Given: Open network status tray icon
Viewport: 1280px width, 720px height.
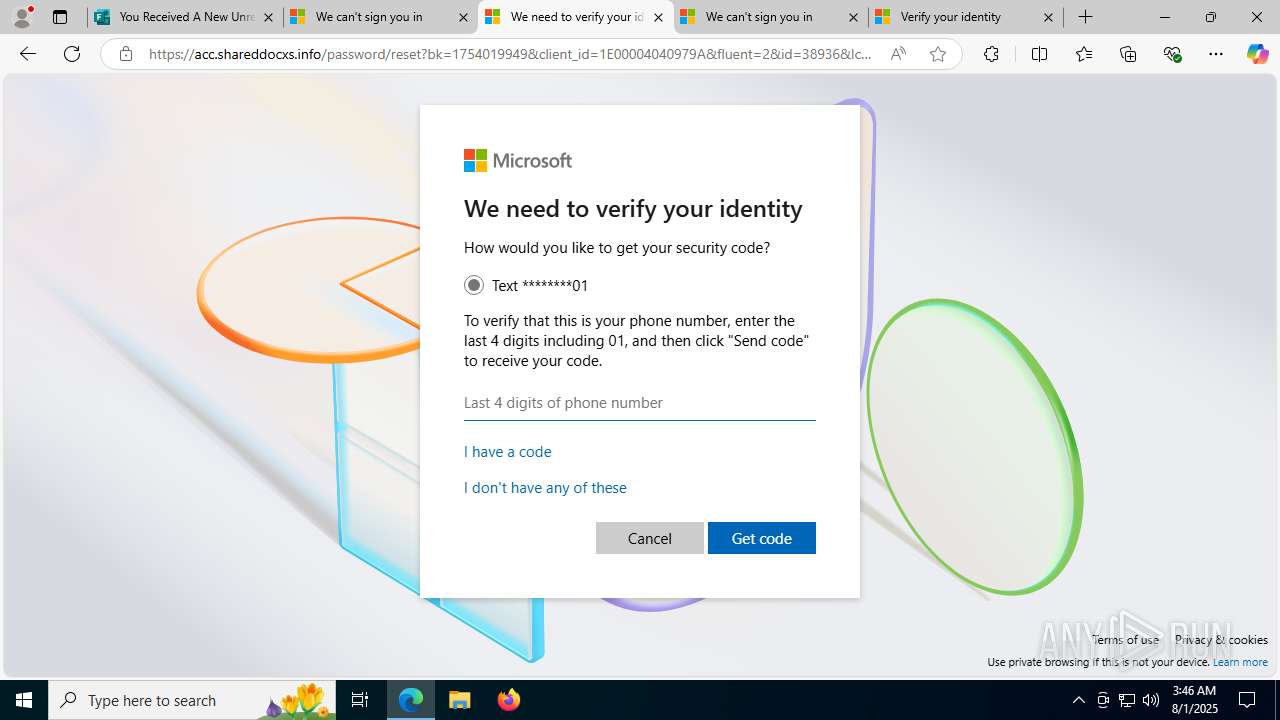Looking at the screenshot, I should 1127,700.
